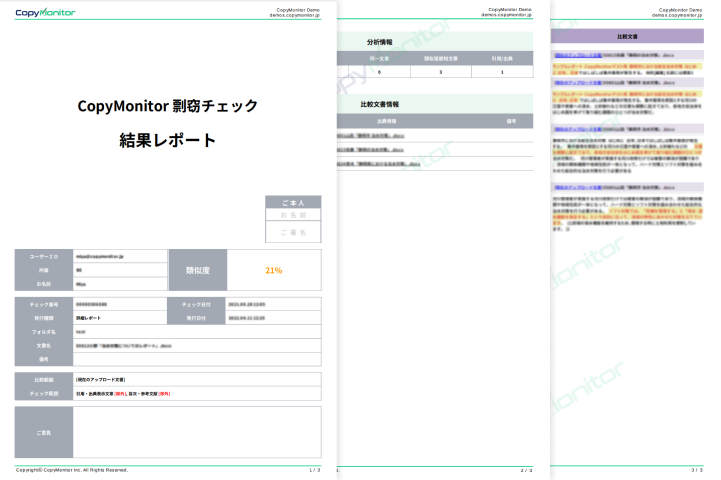This screenshot has height=480, width=721.
Task: Click the page number '1 / 3'
Action: (x=315, y=470)
